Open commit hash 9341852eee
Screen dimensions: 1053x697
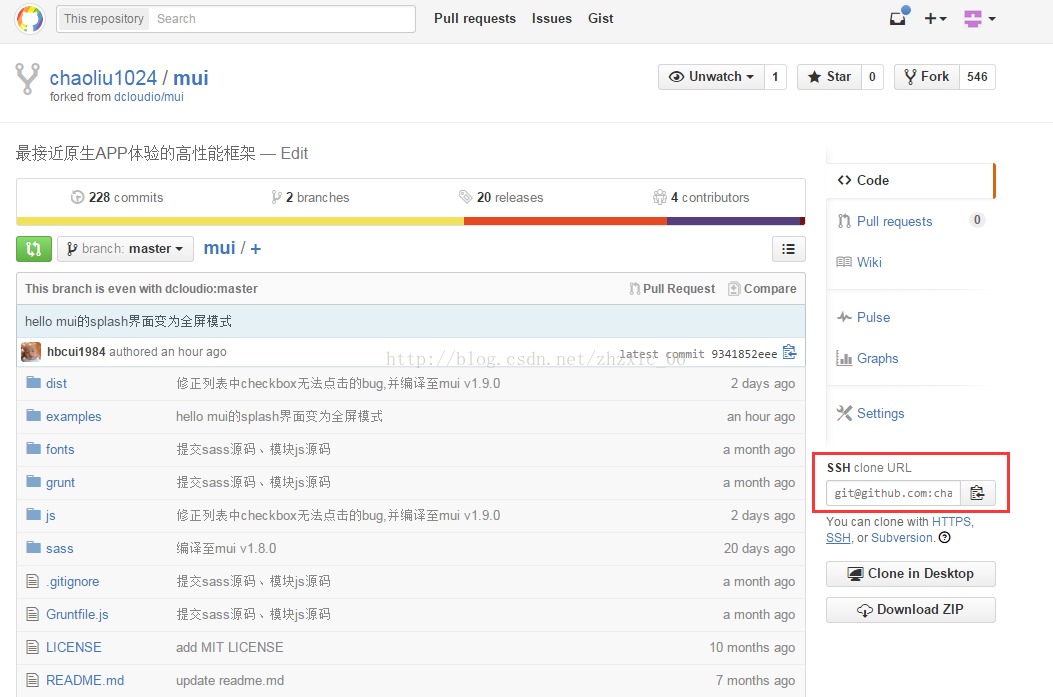pos(743,353)
